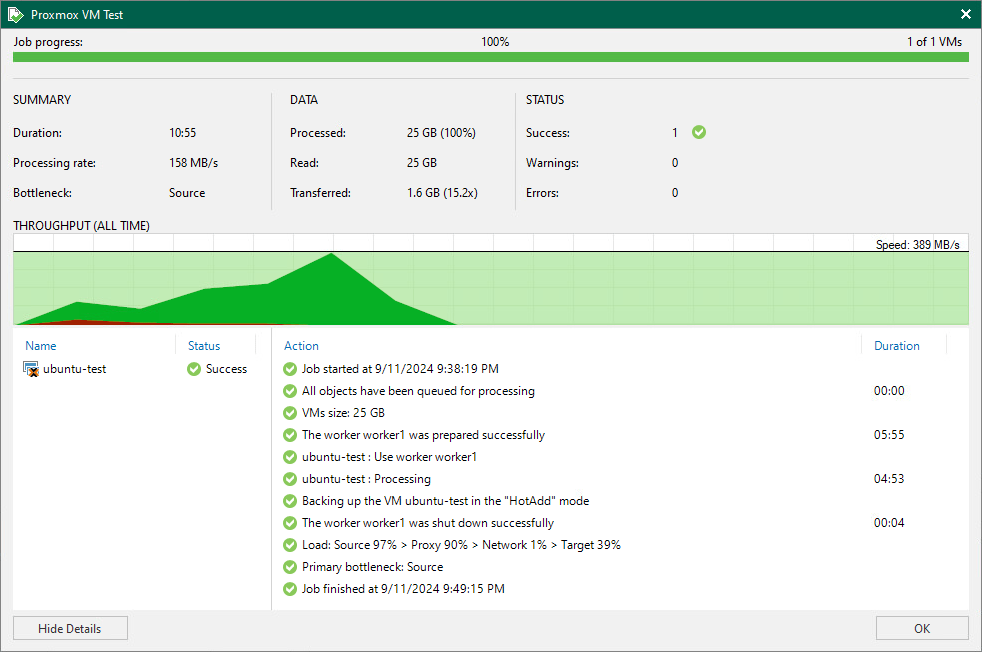Select the ubuntu-test row in list
982x652 pixels.
click(74, 369)
